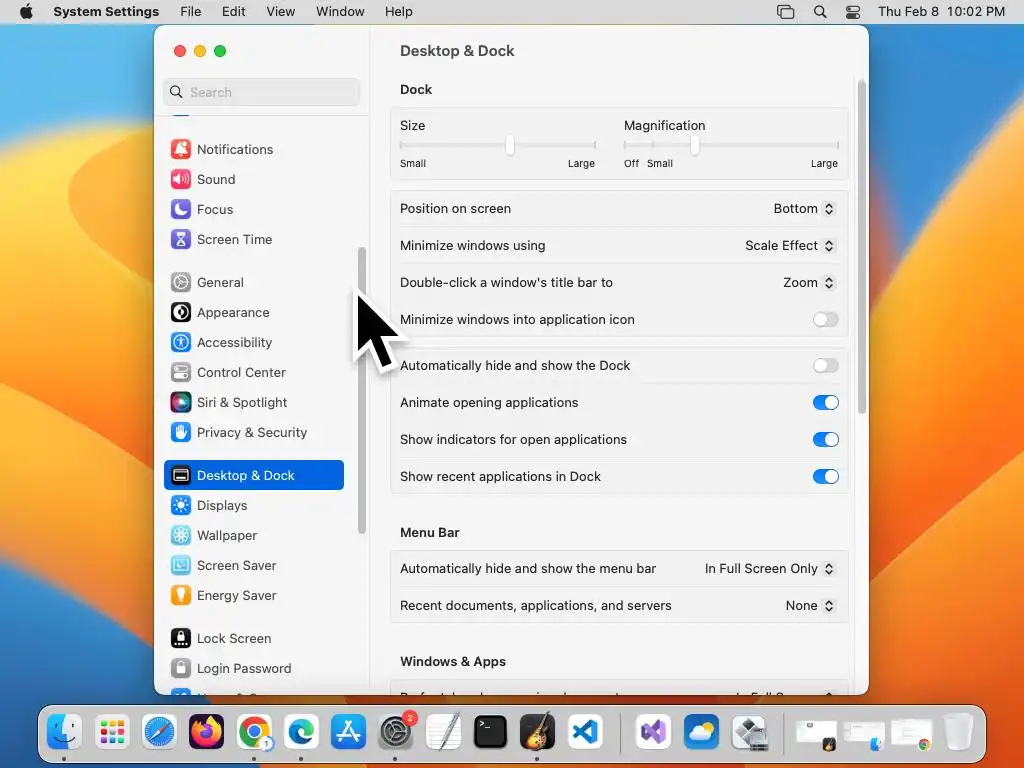Open the Edit menu
Image resolution: width=1024 pixels, height=768 pixels.
pos(233,12)
